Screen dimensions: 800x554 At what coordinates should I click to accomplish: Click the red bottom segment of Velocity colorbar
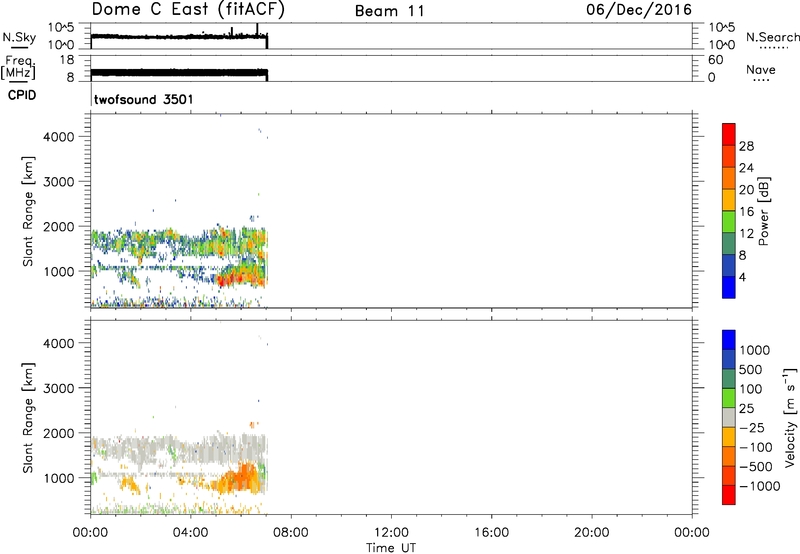[x=729, y=495]
